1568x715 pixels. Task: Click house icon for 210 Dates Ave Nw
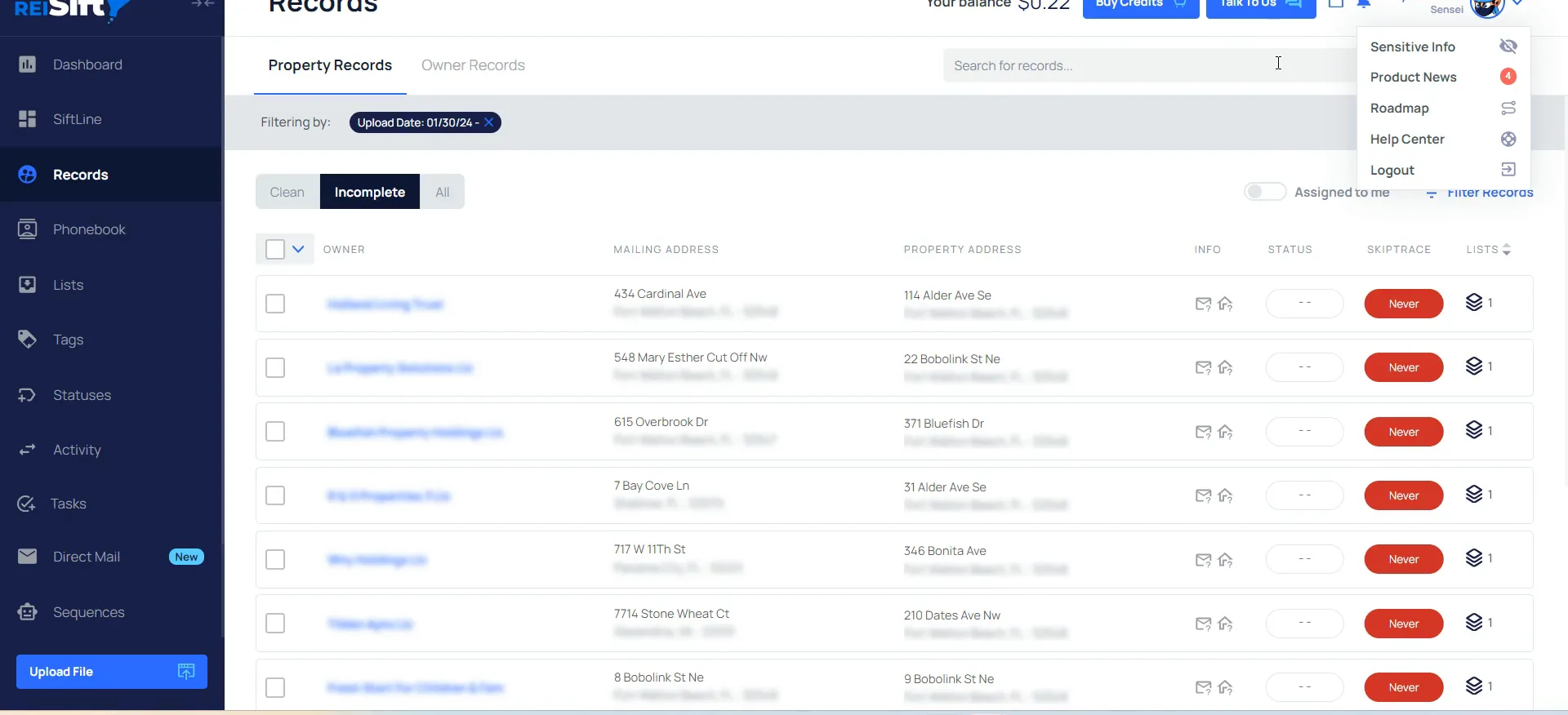point(1225,624)
